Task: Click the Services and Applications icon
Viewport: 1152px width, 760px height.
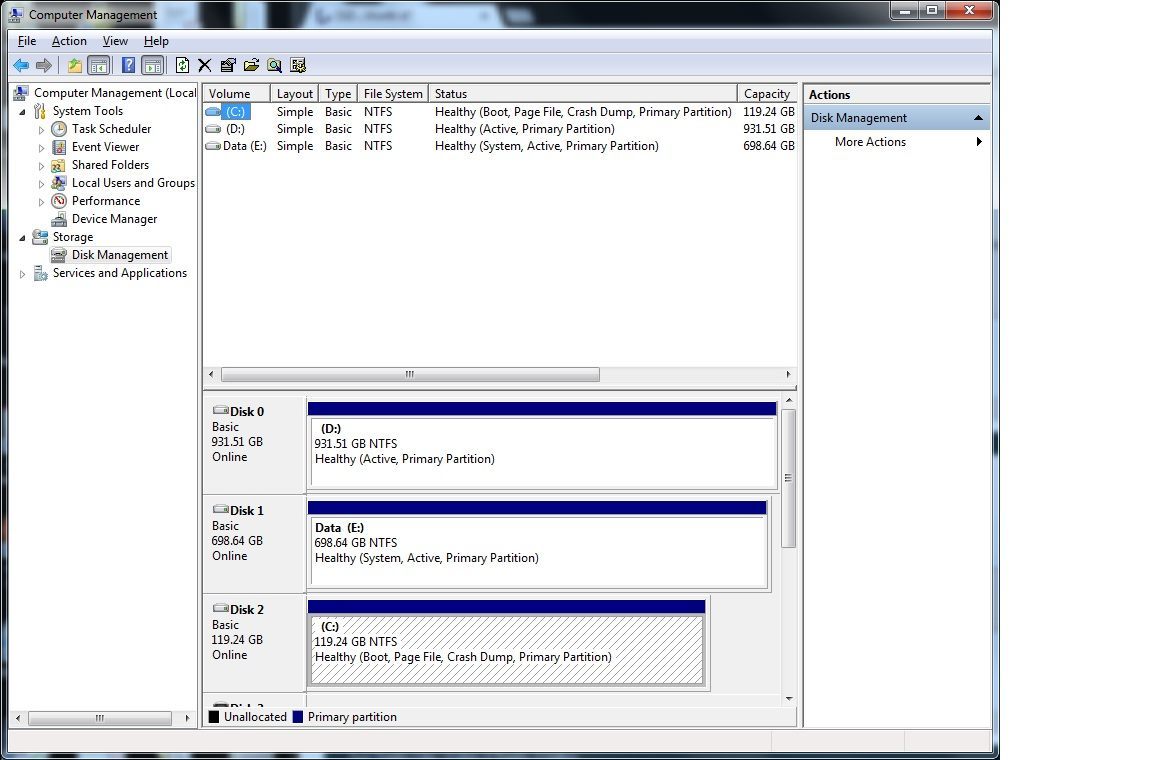Action: coord(40,273)
